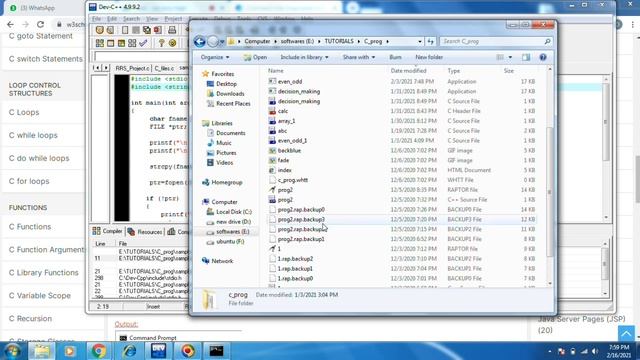This screenshot has width=640, height=360.
Task: Change the view with the views icon
Action: 500,57
